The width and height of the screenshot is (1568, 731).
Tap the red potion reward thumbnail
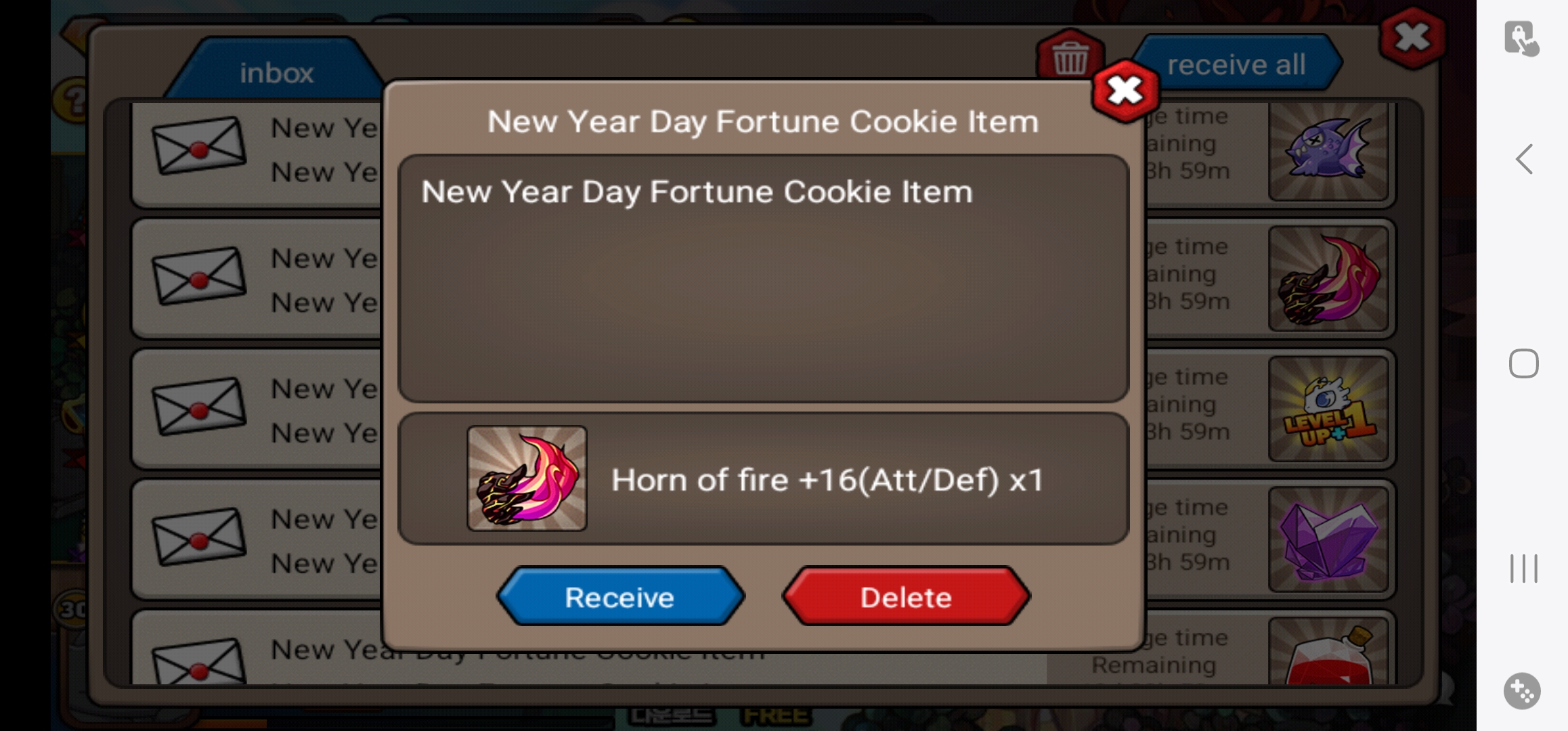click(1328, 651)
